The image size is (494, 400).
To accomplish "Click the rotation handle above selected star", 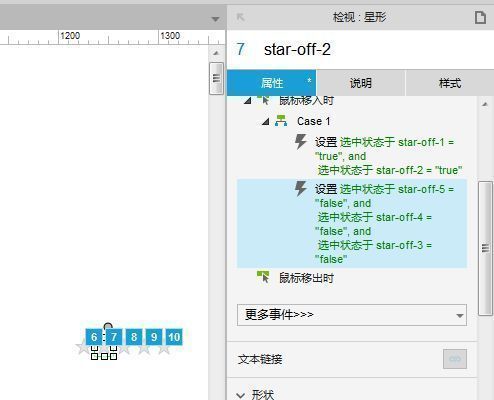I will tap(108, 326).
